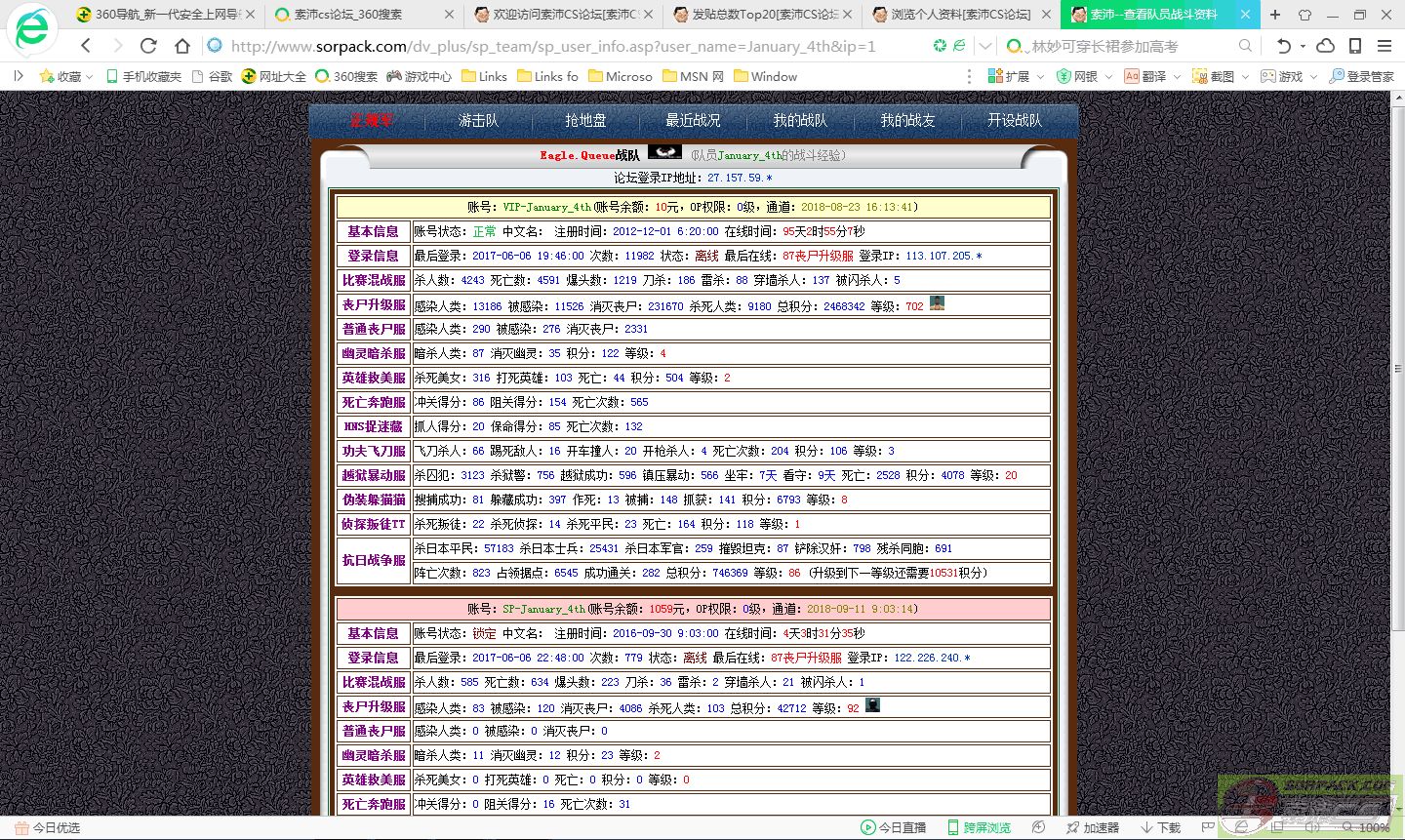
Task: Click the search magnifier icon
Action: [x=1245, y=46]
